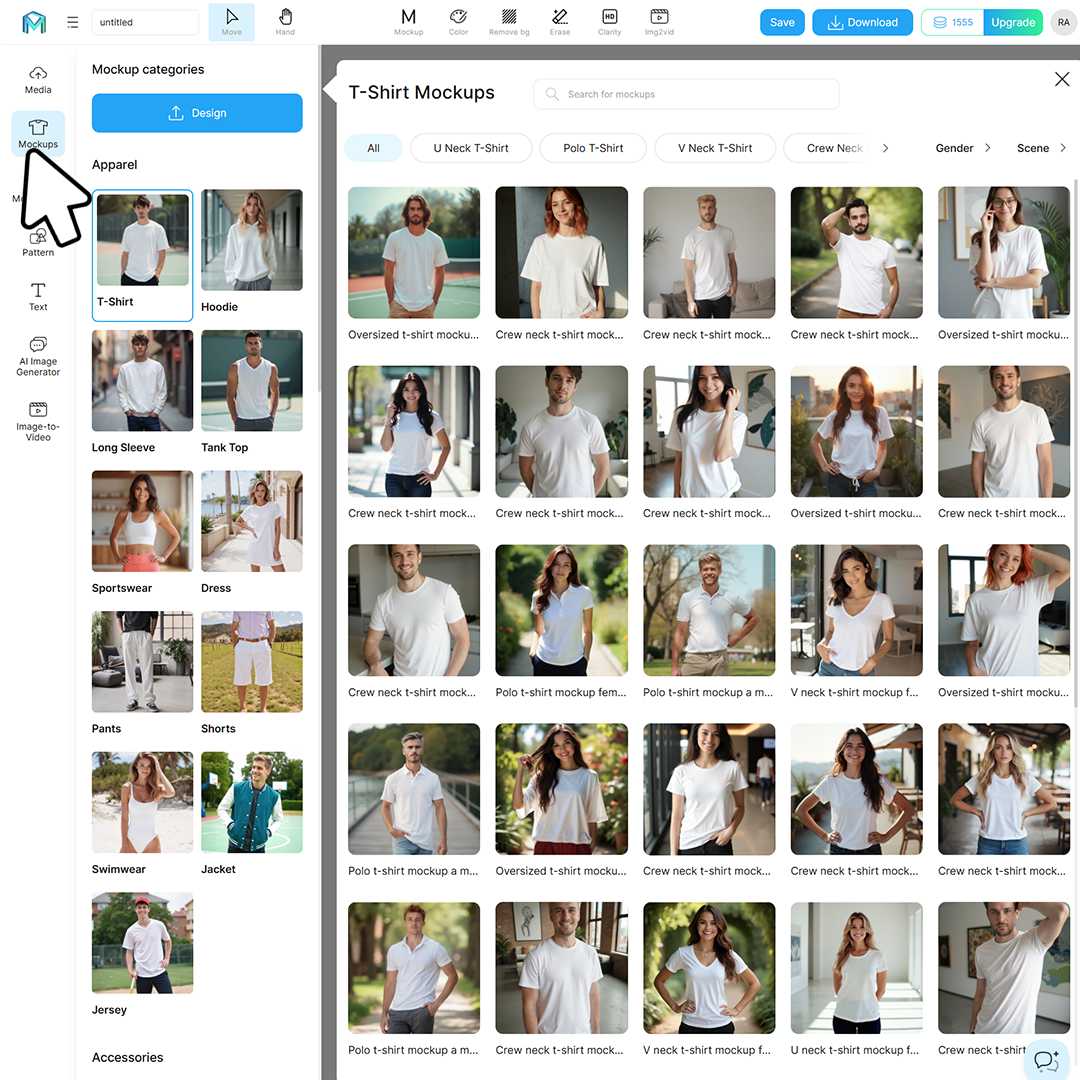Select the U neck t-shirt mockup thumbnail
Screen dimensions: 1080x1080
(856, 968)
